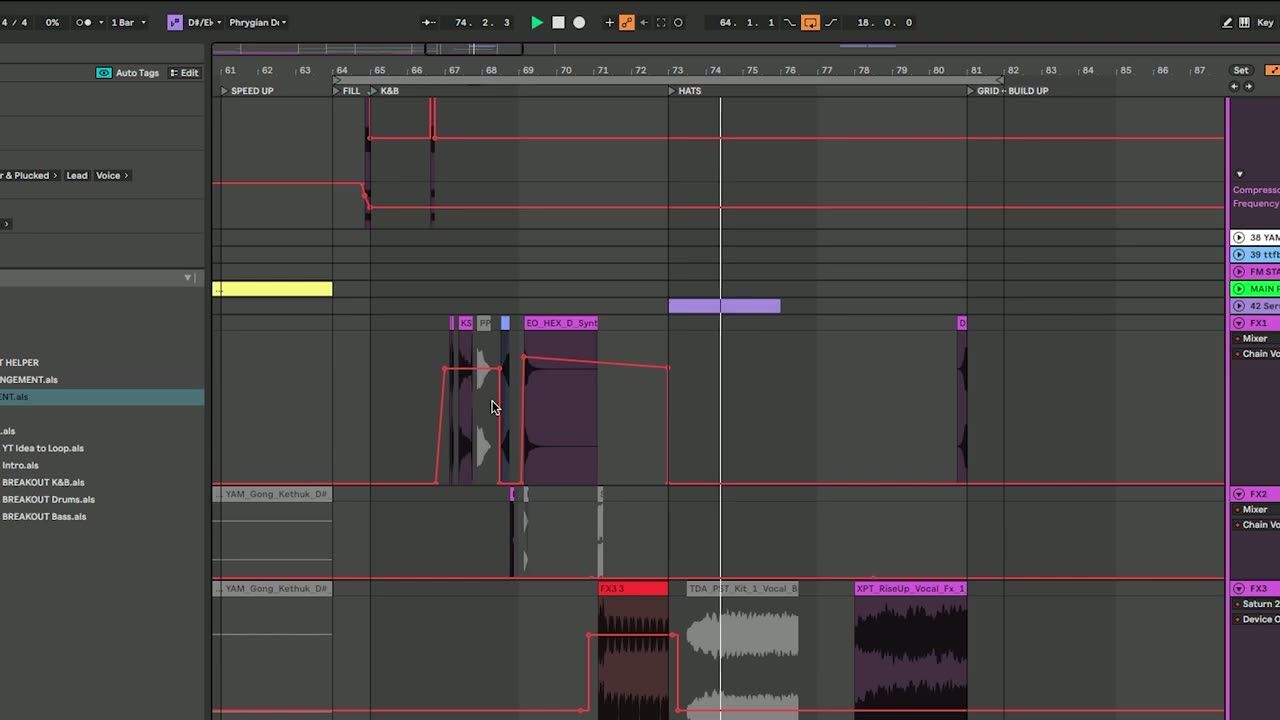
Task: Toggle the Punch-Out switch
Action: click(x=831, y=22)
